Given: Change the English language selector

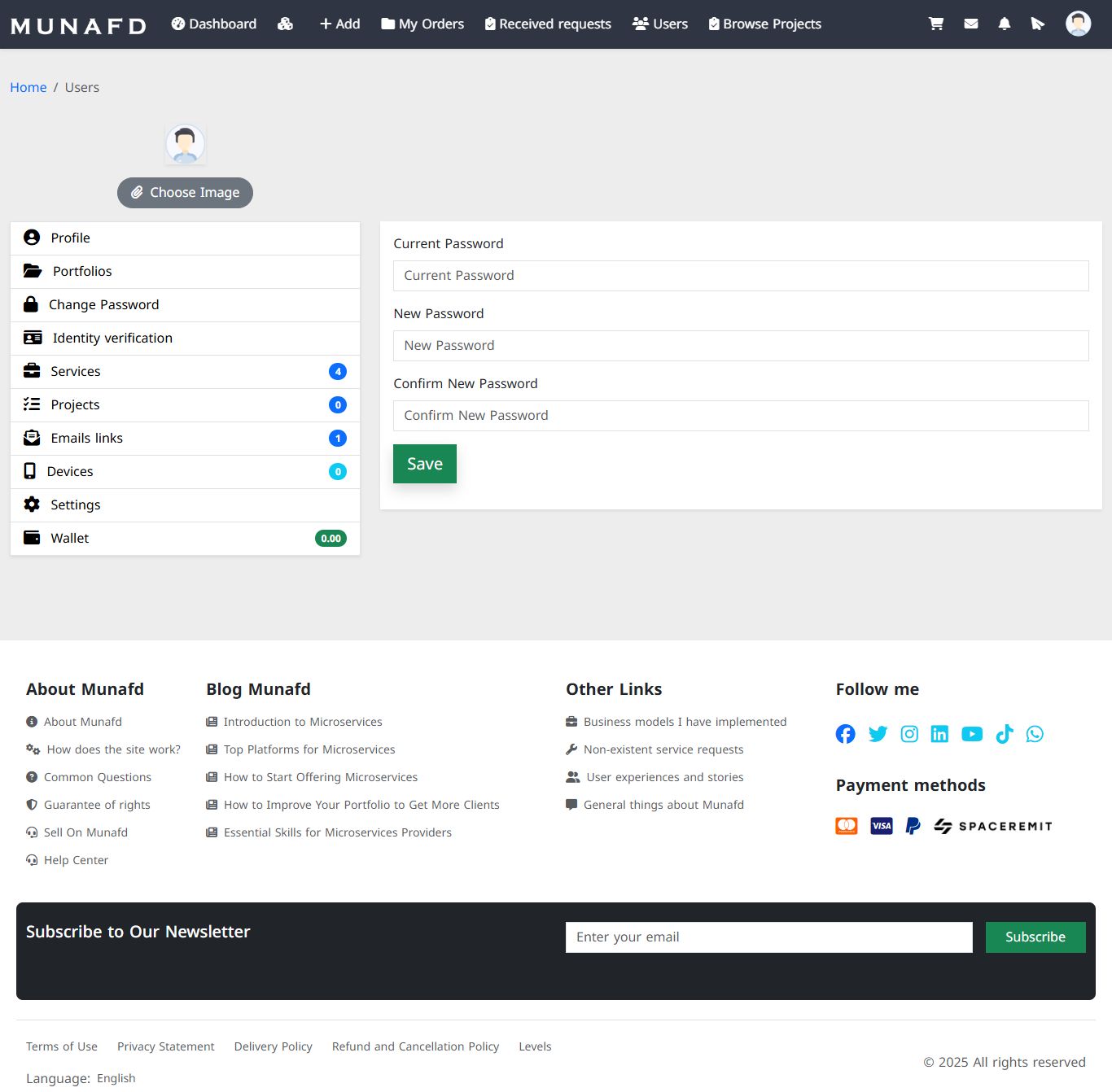Looking at the screenshot, I should [116, 1078].
